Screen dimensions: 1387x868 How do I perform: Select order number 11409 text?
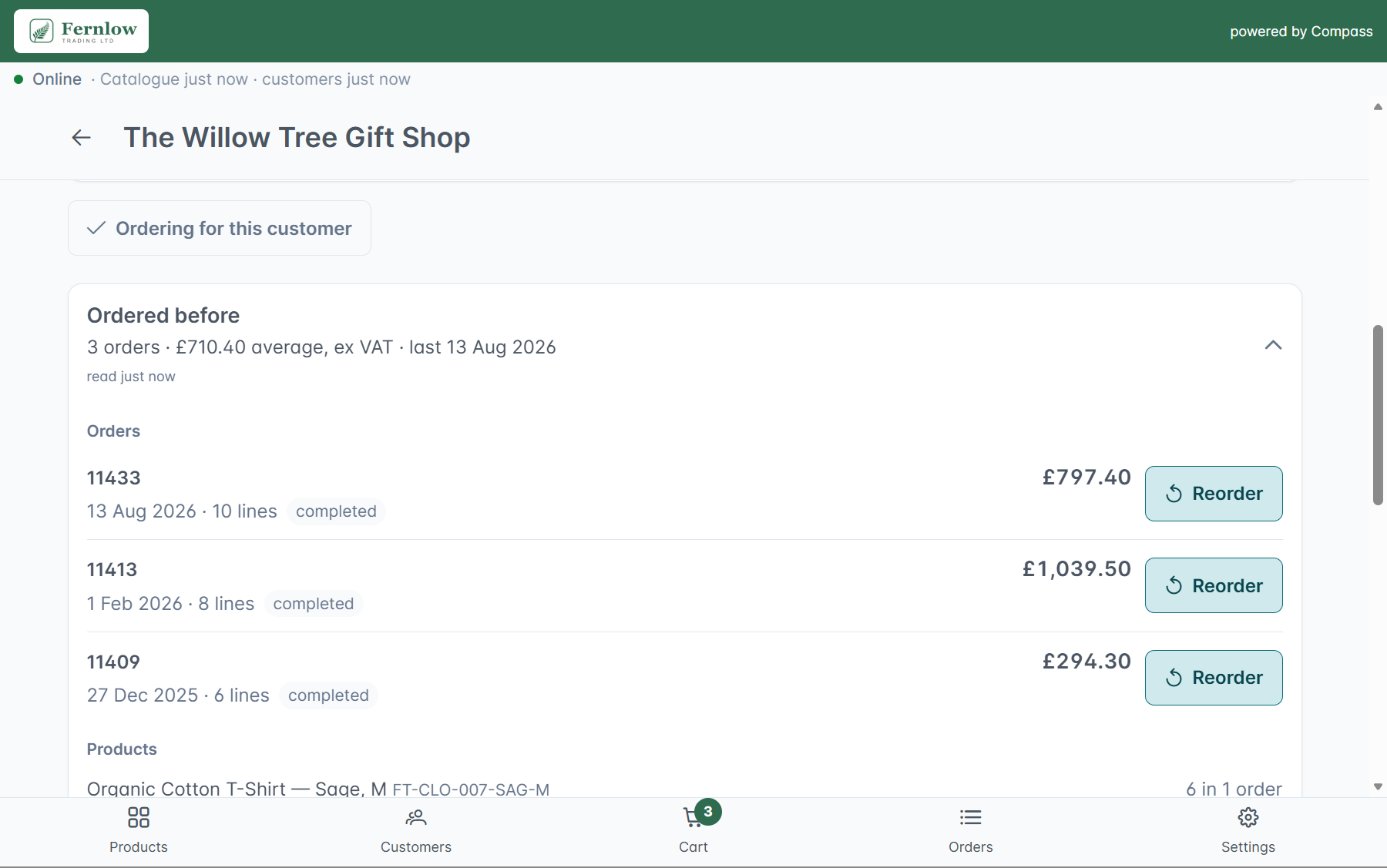[114, 662]
